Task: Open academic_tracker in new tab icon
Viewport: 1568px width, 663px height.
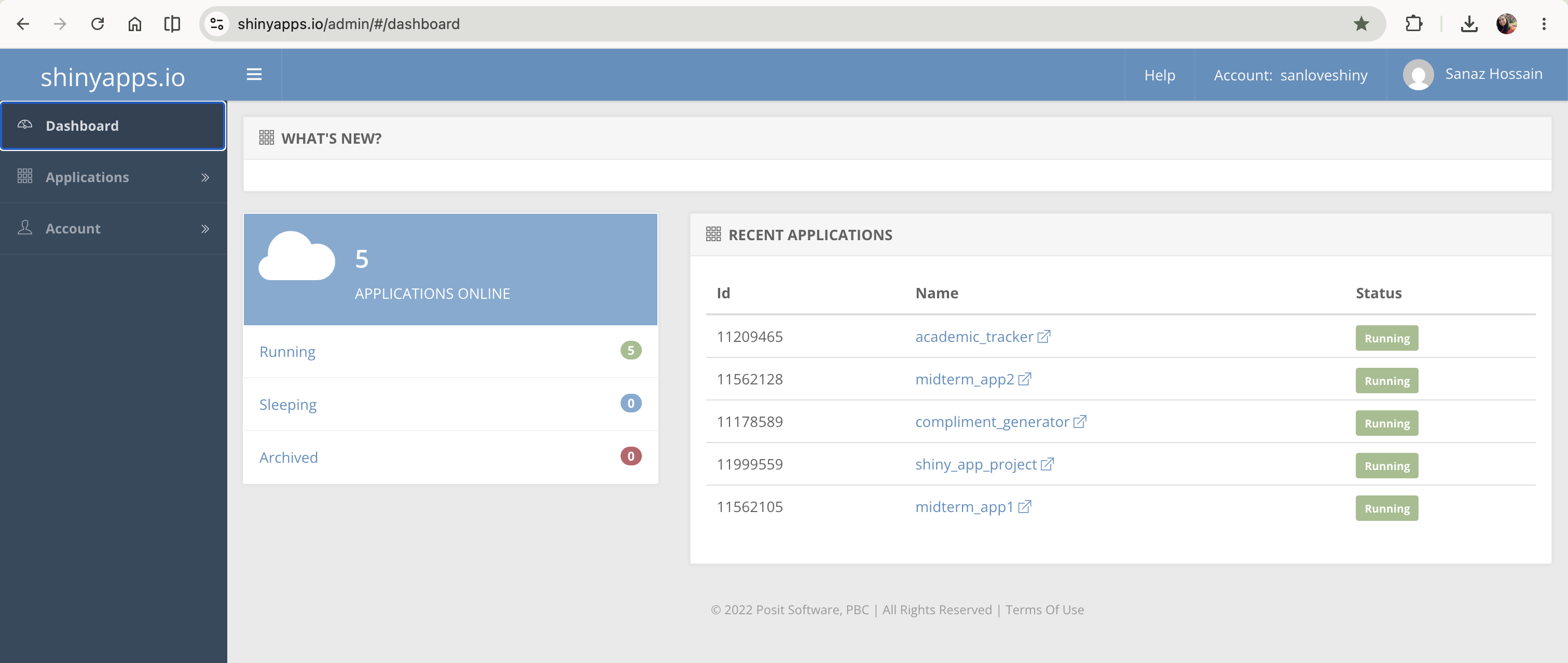Action: click(1044, 336)
